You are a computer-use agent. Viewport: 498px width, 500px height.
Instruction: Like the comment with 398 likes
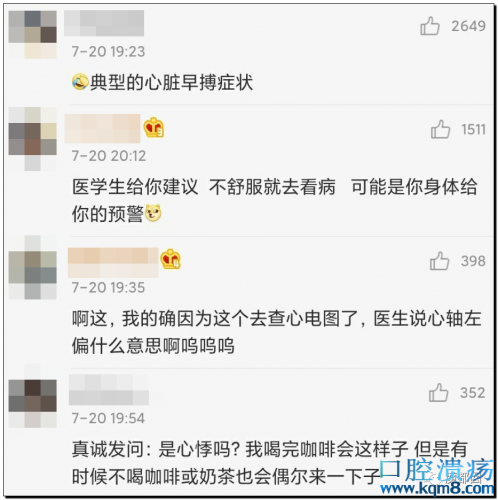[440, 261]
